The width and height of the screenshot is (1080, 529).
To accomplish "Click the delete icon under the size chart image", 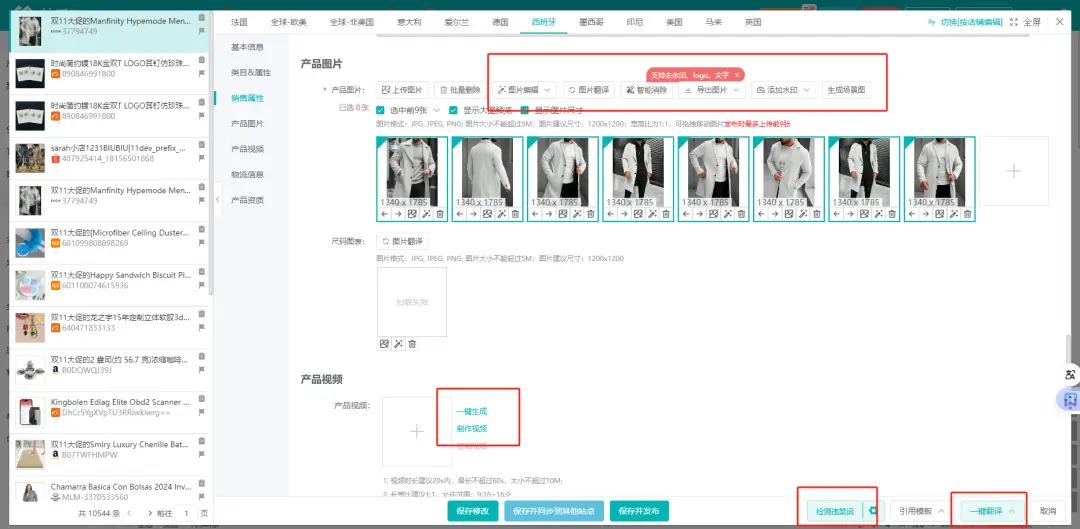I will [x=412, y=344].
